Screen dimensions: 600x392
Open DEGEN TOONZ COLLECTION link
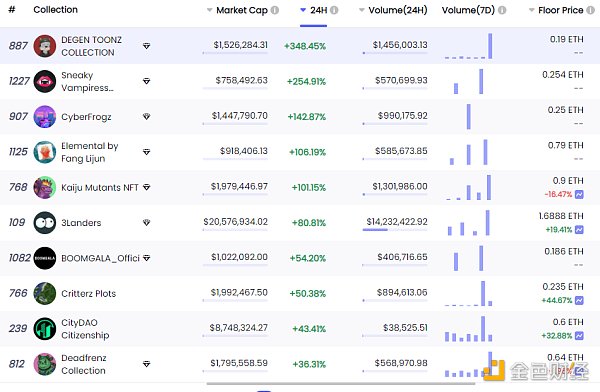coord(91,46)
